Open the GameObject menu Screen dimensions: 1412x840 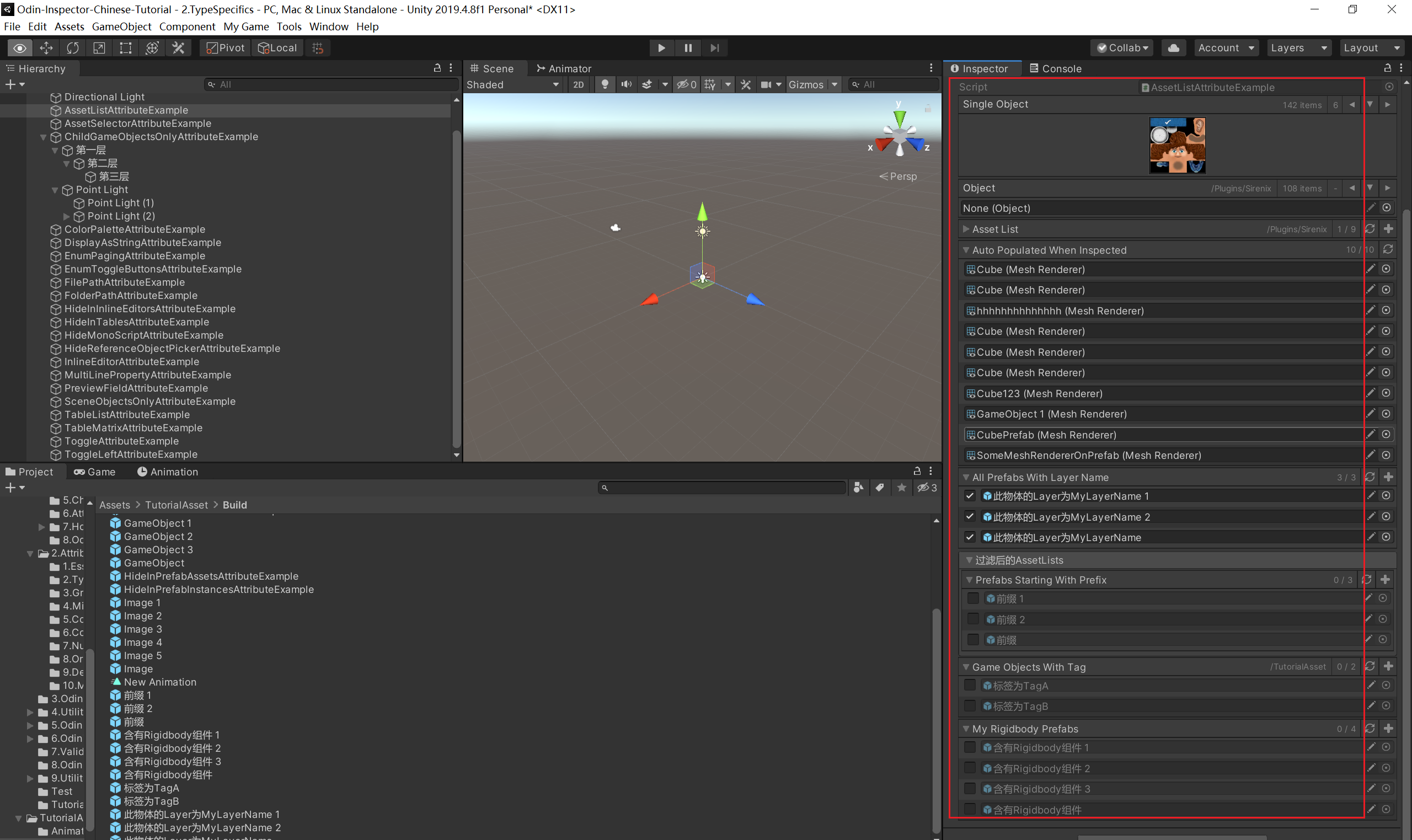tap(122, 26)
